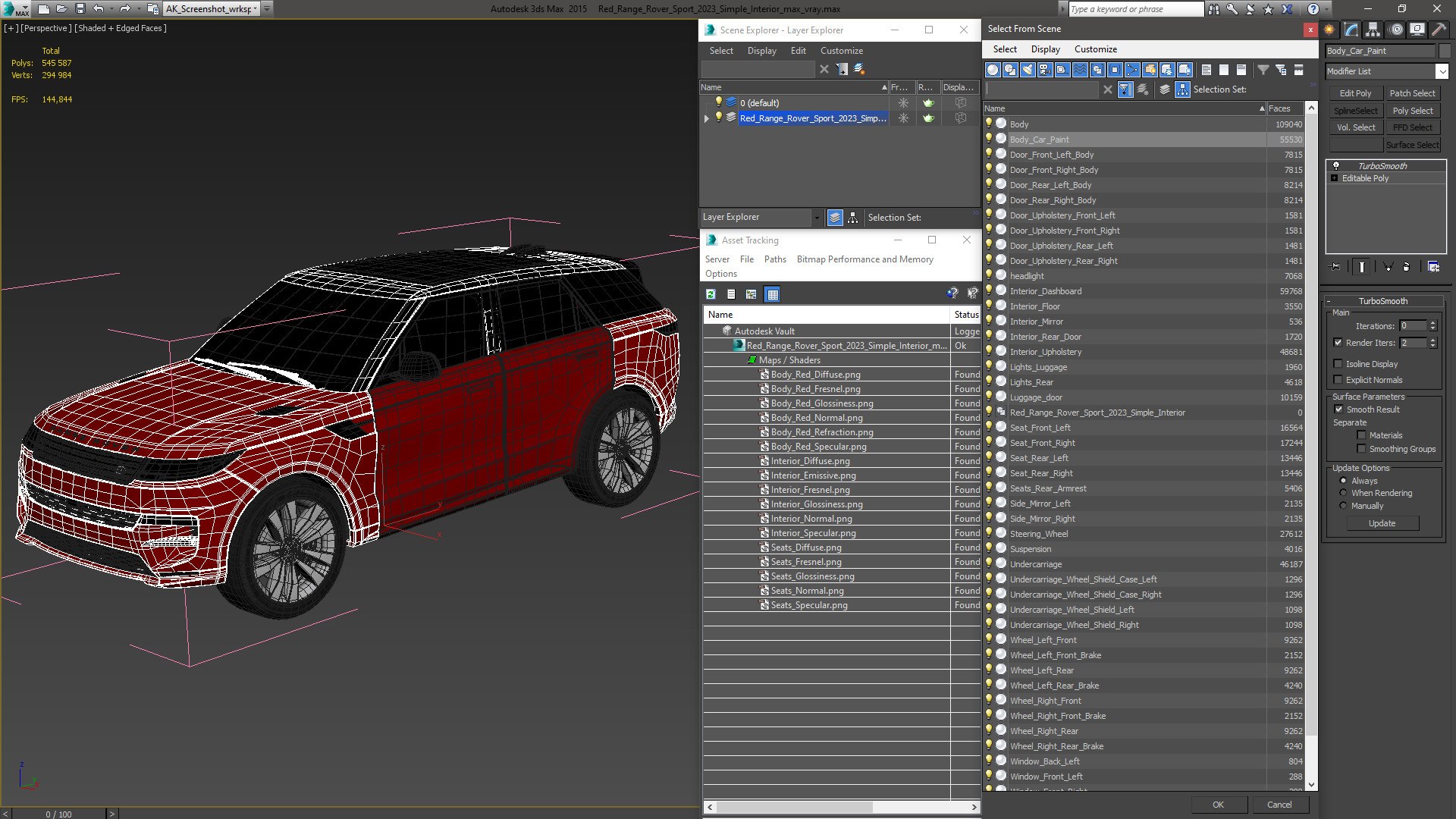Open the Modifier List dropdown
Image resolution: width=1456 pixels, height=819 pixels.
pos(1442,71)
